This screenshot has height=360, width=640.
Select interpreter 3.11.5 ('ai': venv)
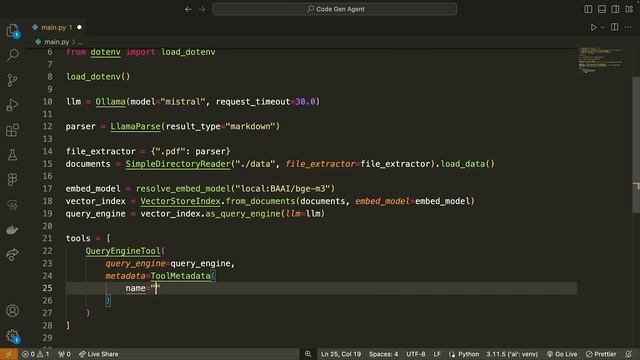(x=512, y=354)
